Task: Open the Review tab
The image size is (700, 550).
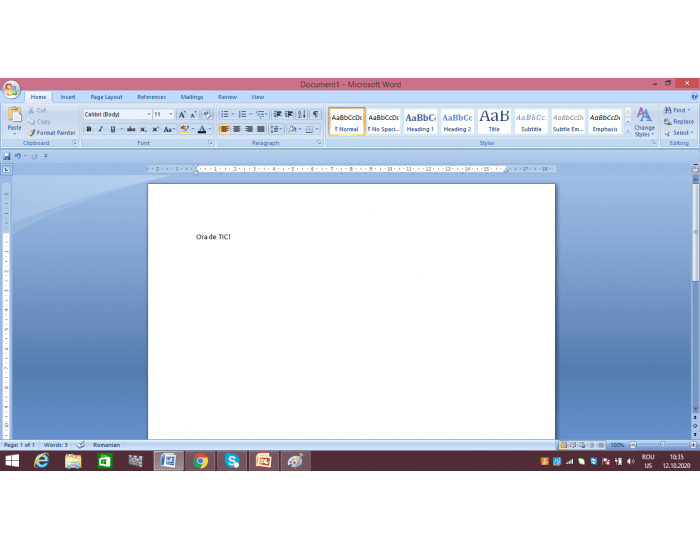Action: (227, 97)
